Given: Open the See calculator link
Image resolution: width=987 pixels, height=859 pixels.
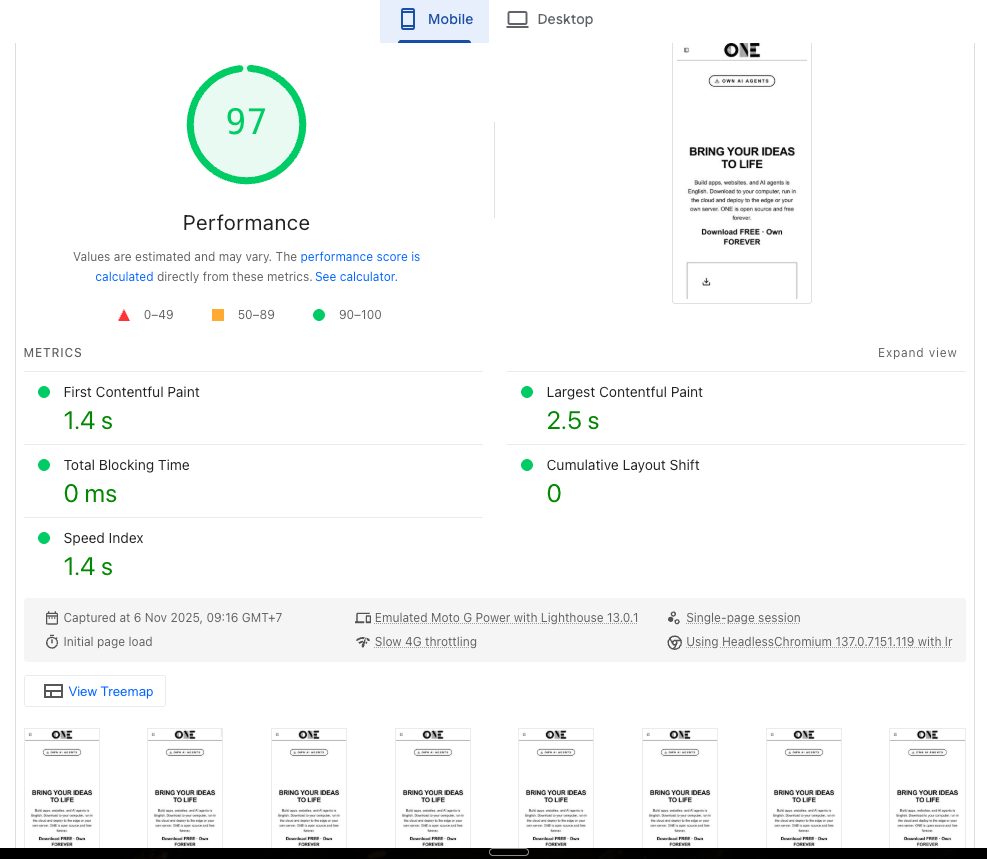Looking at the screenshot, I should point(355,276).
